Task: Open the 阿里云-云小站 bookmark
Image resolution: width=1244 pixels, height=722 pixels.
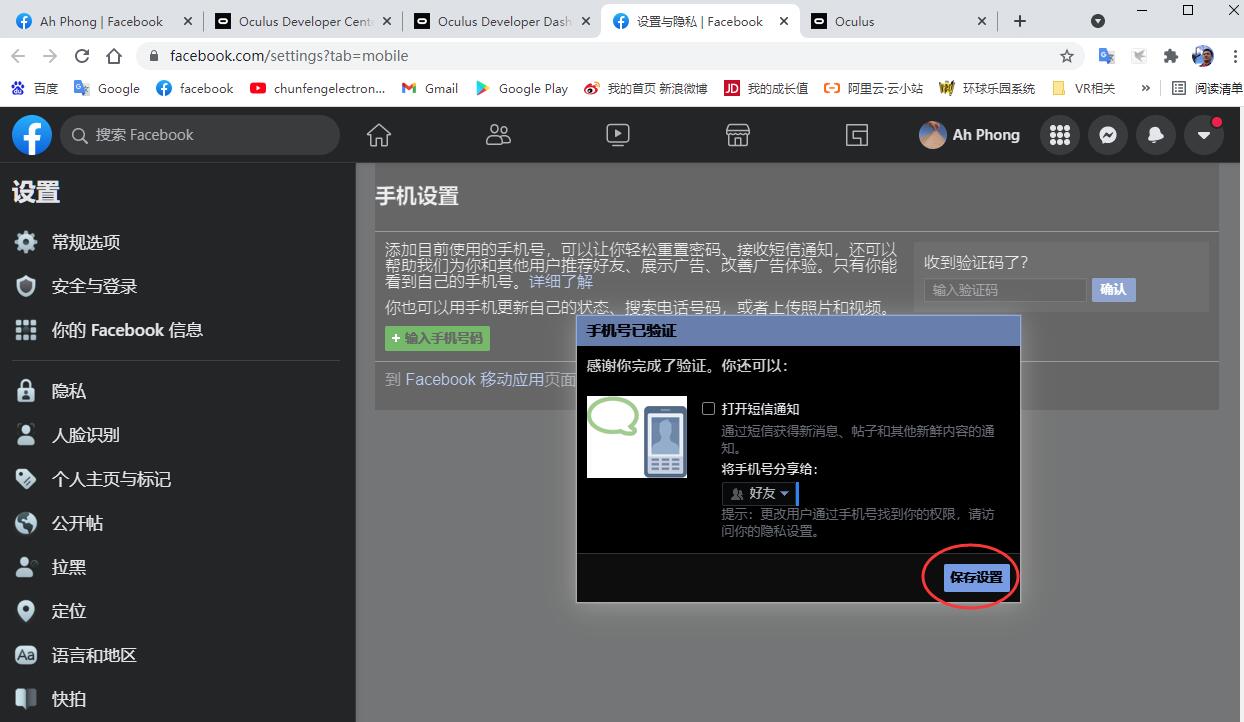Action: [874, 88]
